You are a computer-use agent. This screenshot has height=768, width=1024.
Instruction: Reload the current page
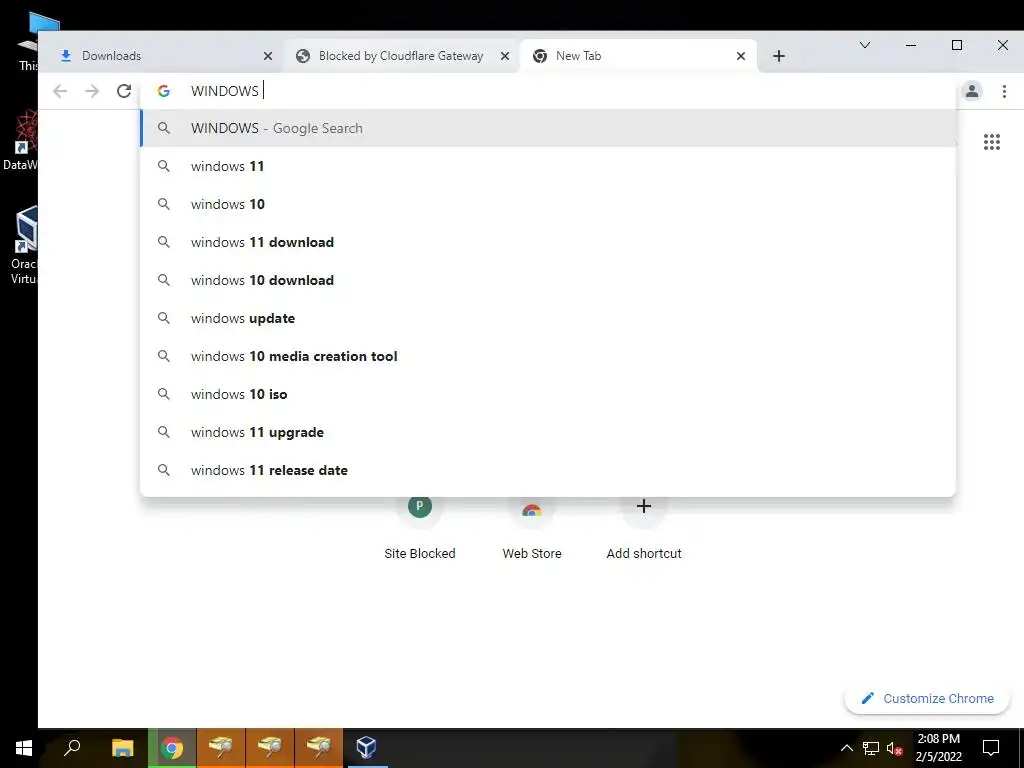124,91
